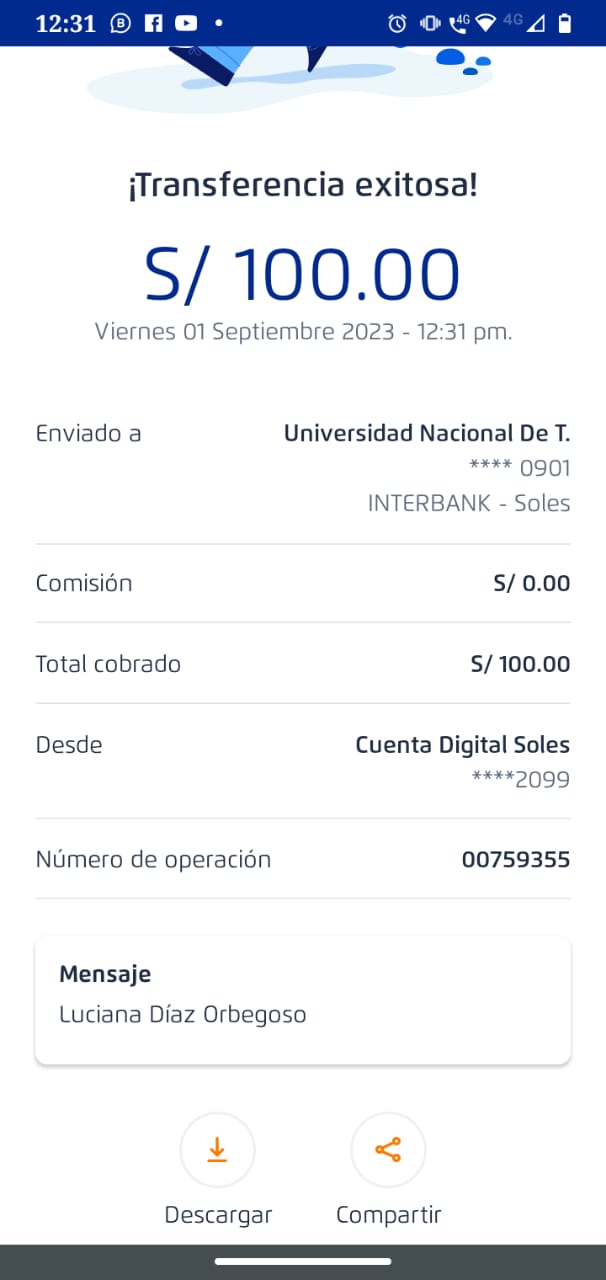
Task: Tap the Mensaje card with Luciana's name
Action: [x=302, y=999]
